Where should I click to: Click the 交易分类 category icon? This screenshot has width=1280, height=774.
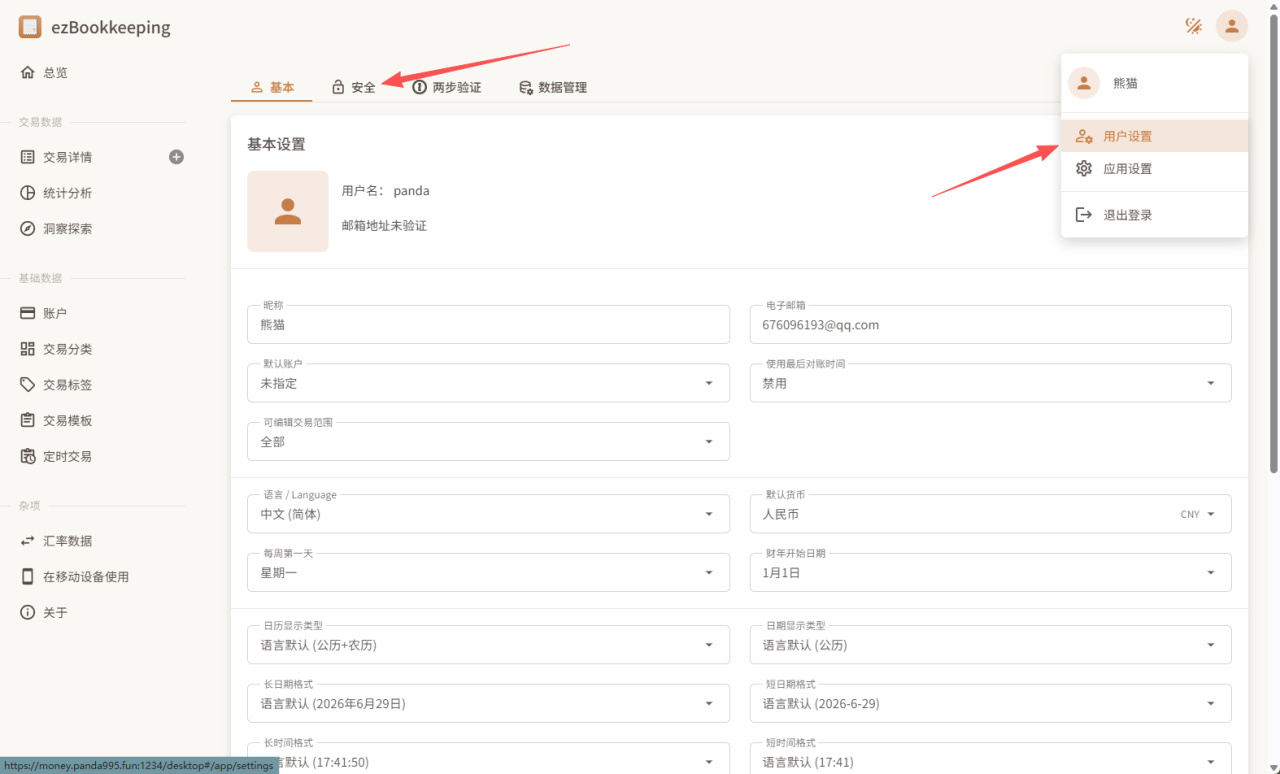coord(27,349)
